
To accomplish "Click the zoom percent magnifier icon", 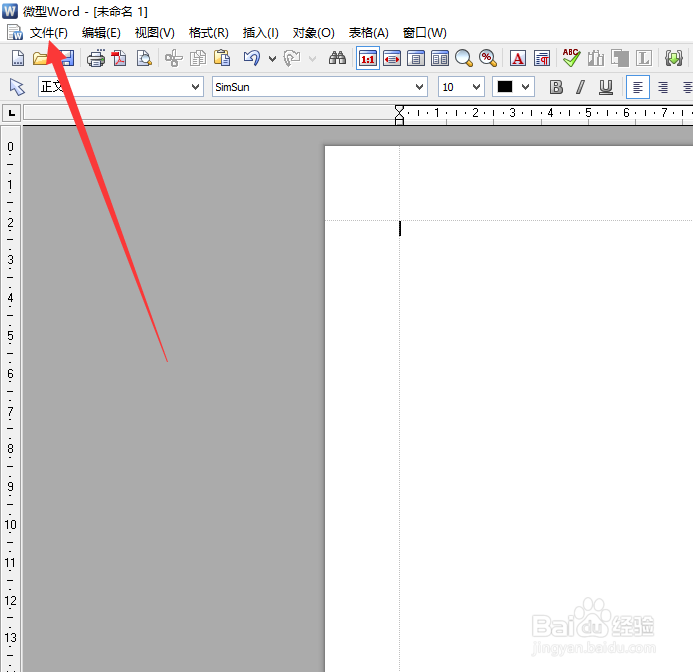I will pos(488,58).
